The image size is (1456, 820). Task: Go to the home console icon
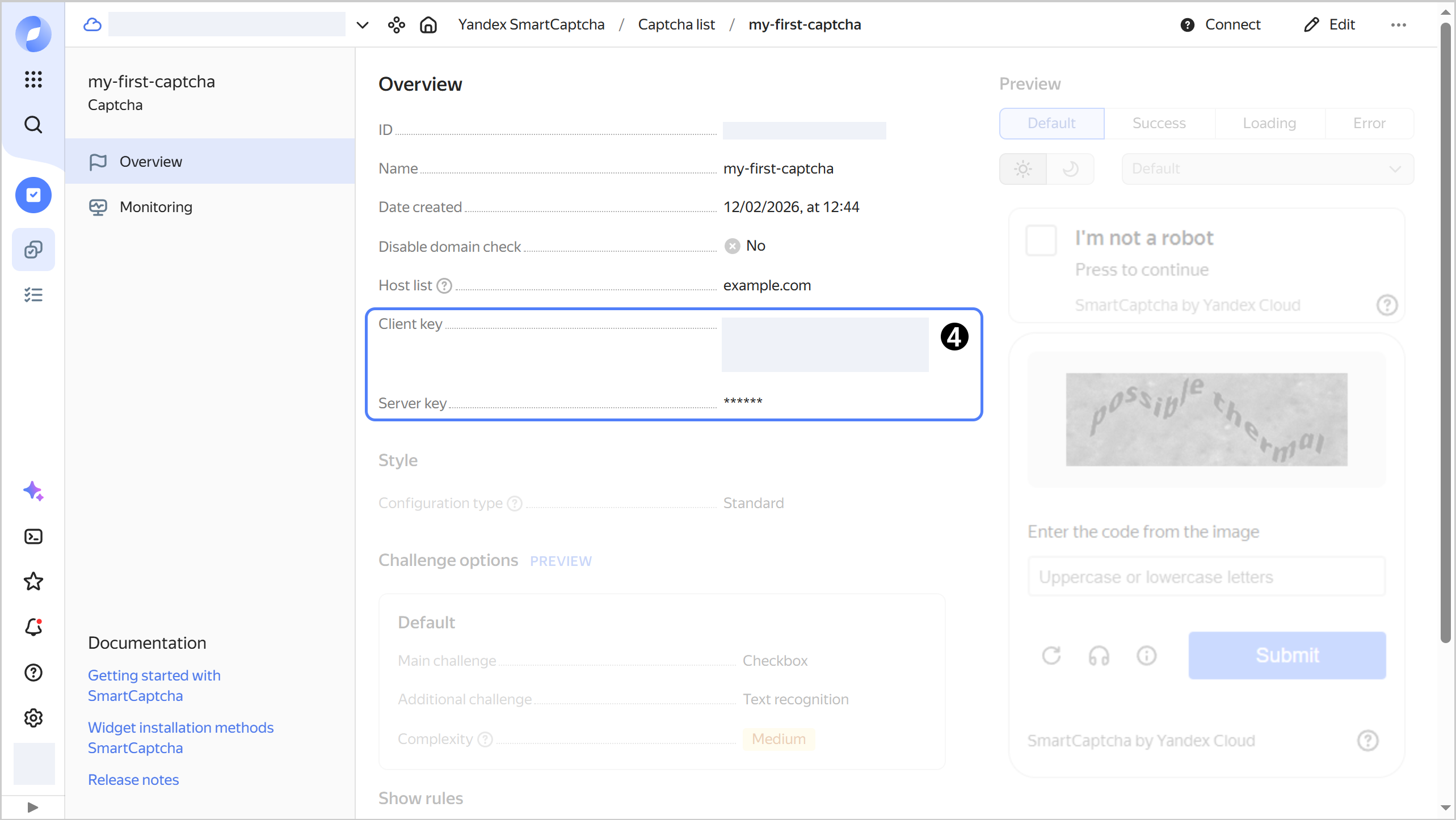pos(428,25)
